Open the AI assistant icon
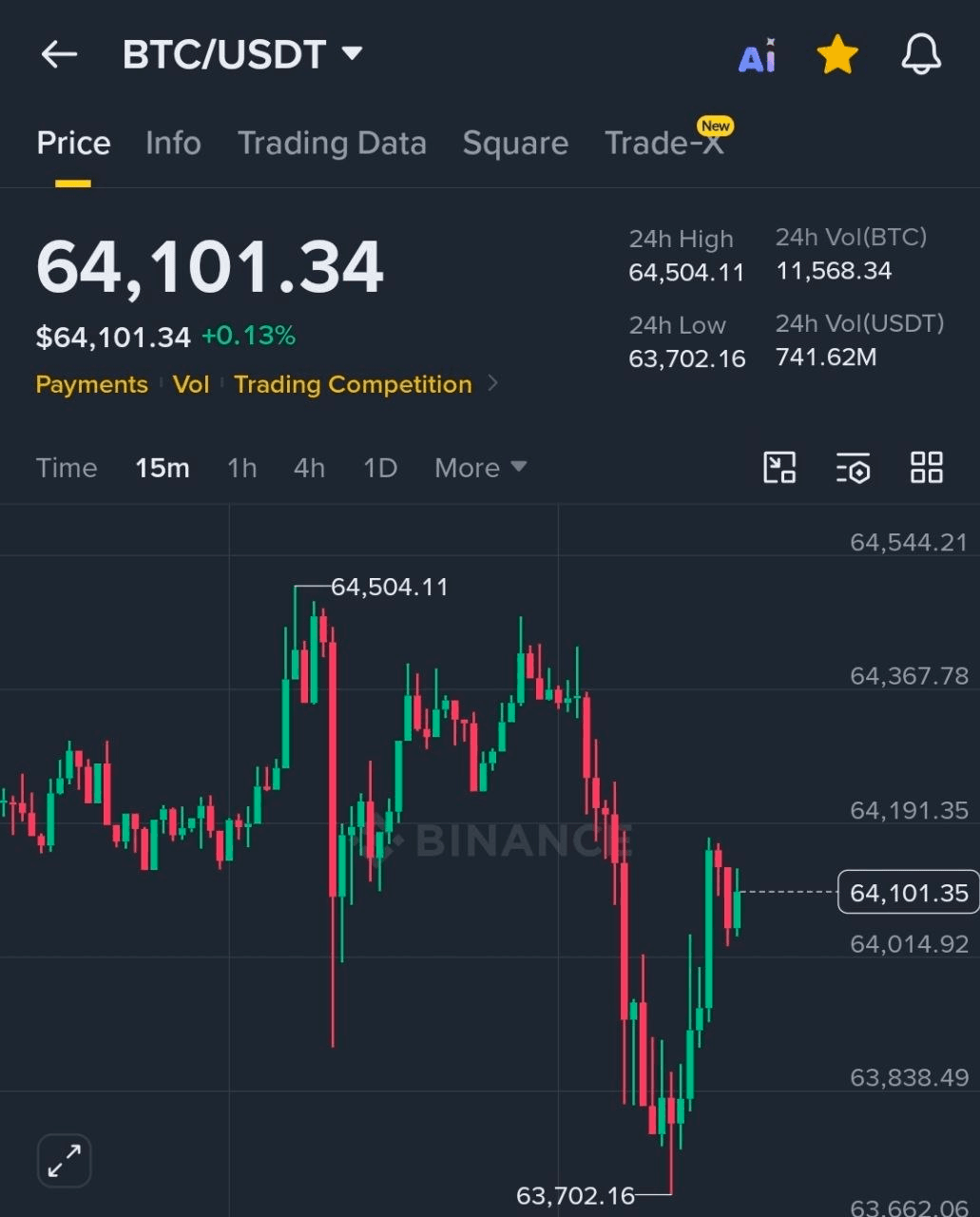Screen dimensions: 980x1217 tap(758, 56)
